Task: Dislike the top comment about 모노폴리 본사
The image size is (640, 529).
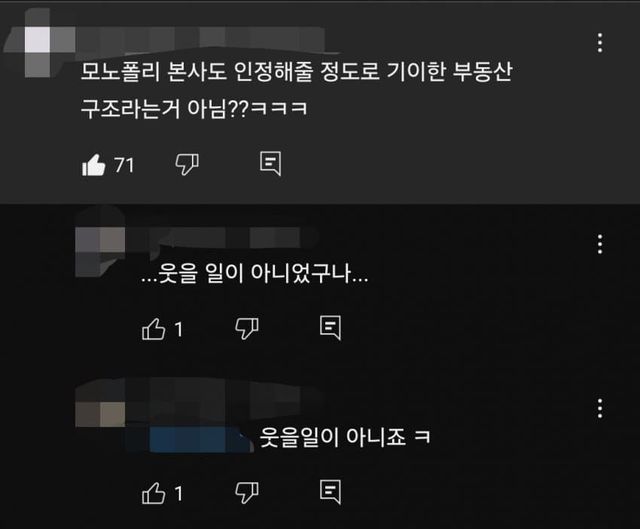Action: click(187, 165)
